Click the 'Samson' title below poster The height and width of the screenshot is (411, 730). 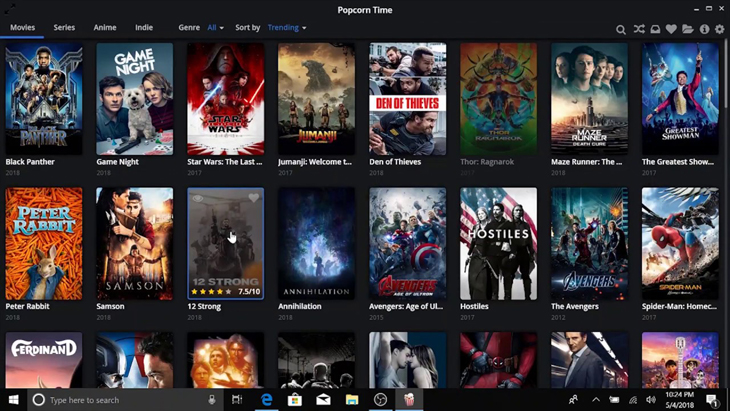coord(110,306)
